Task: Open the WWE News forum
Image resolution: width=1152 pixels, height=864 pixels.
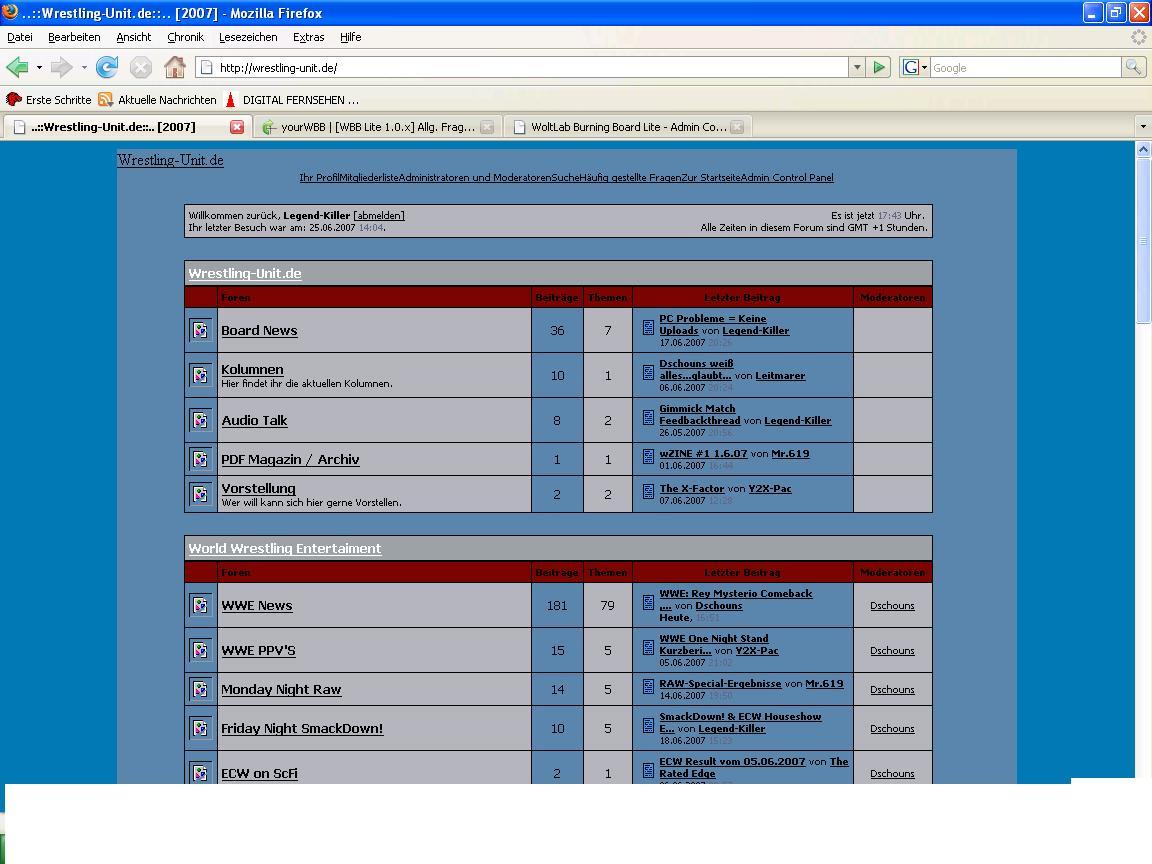Action: point(256,605)
